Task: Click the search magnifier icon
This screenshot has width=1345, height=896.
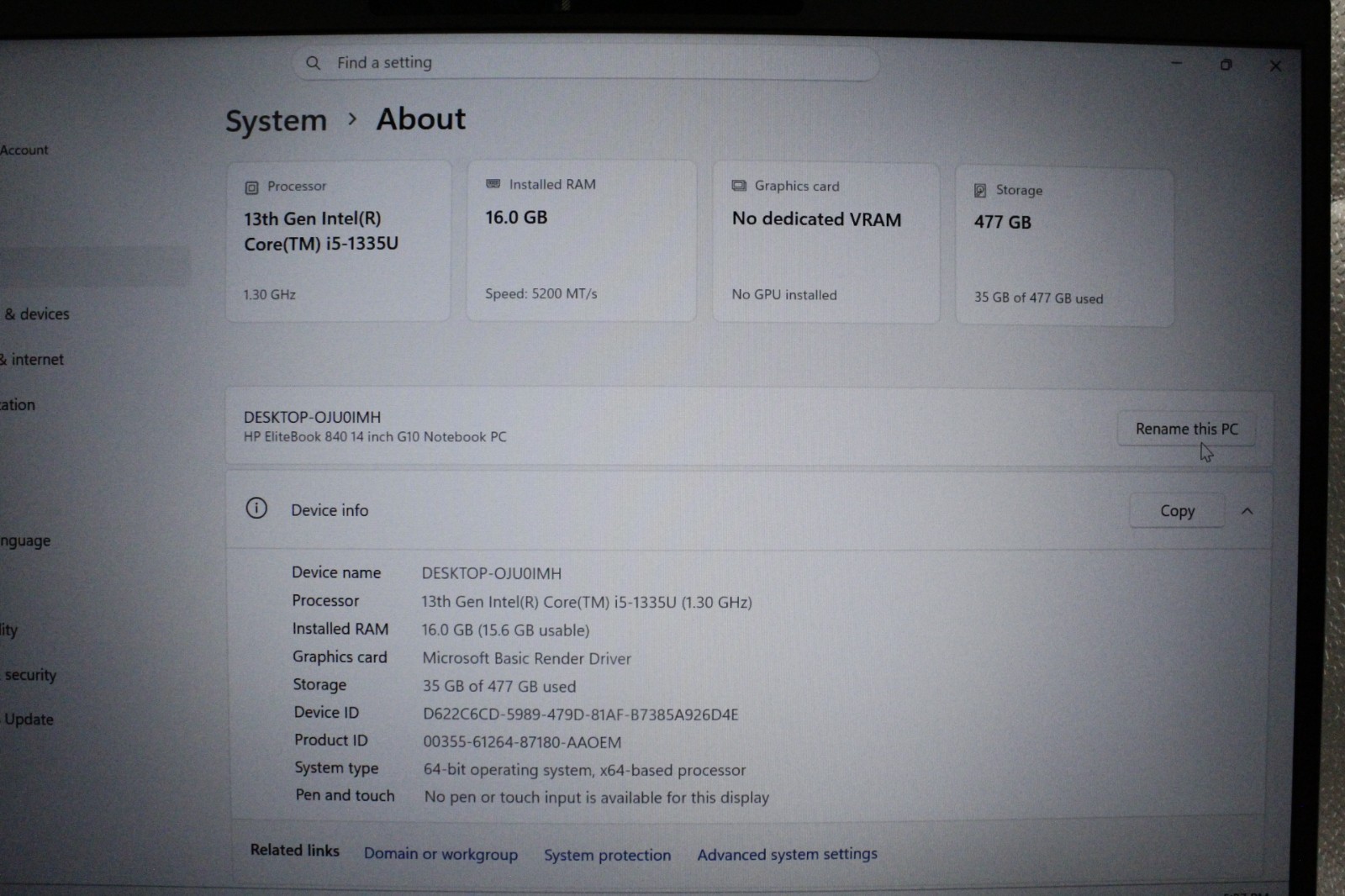Action: click(313, 63)
